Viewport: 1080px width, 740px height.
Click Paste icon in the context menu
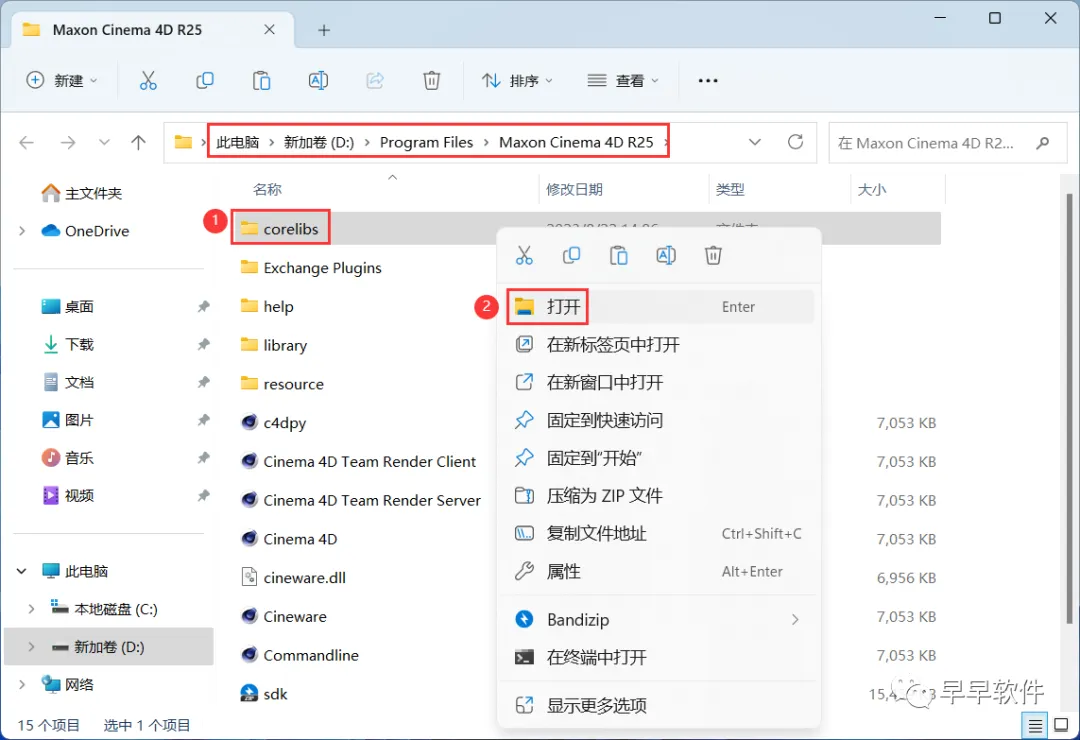point(619,256)
